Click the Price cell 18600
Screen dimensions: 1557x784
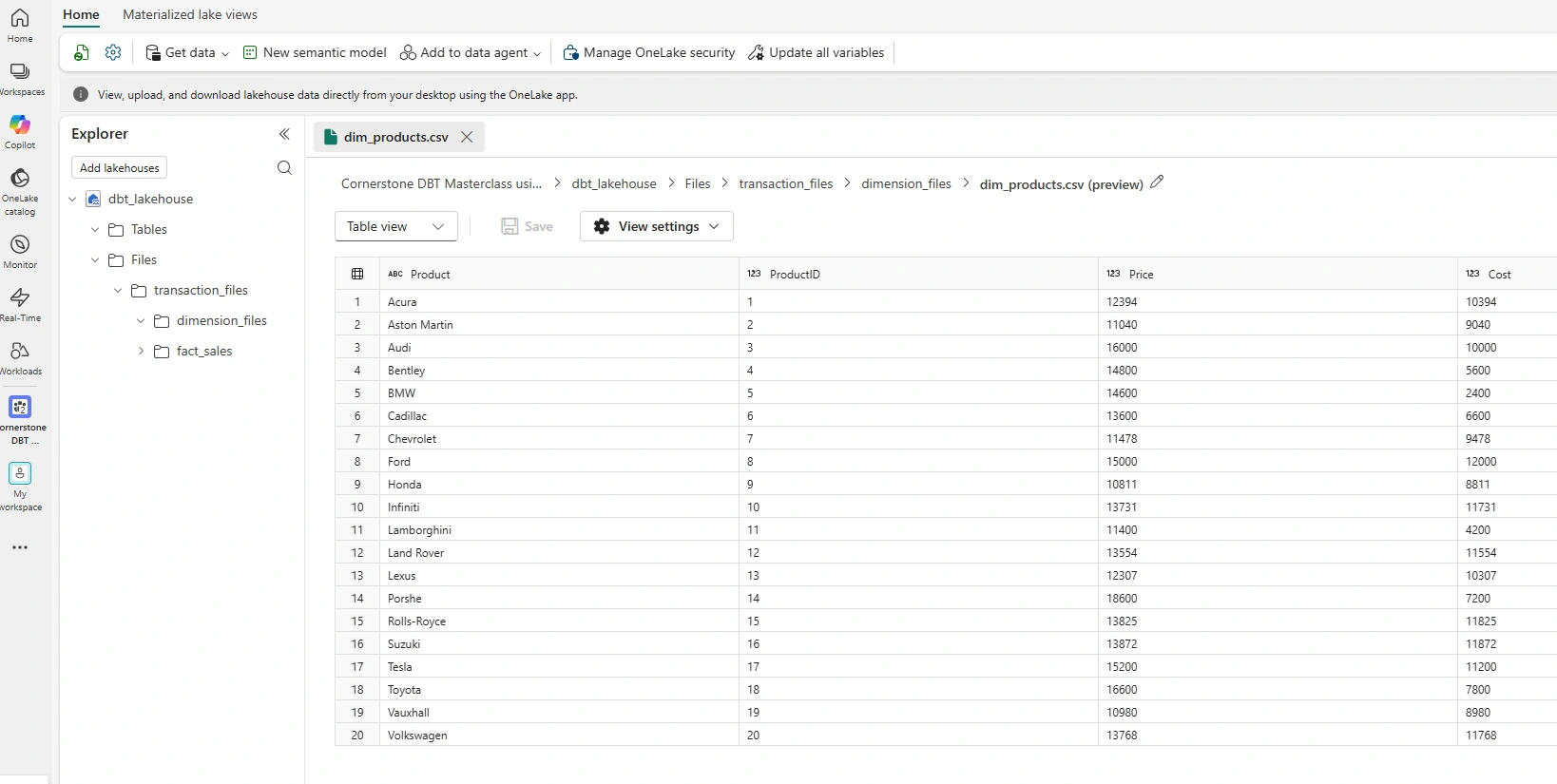1278,598
